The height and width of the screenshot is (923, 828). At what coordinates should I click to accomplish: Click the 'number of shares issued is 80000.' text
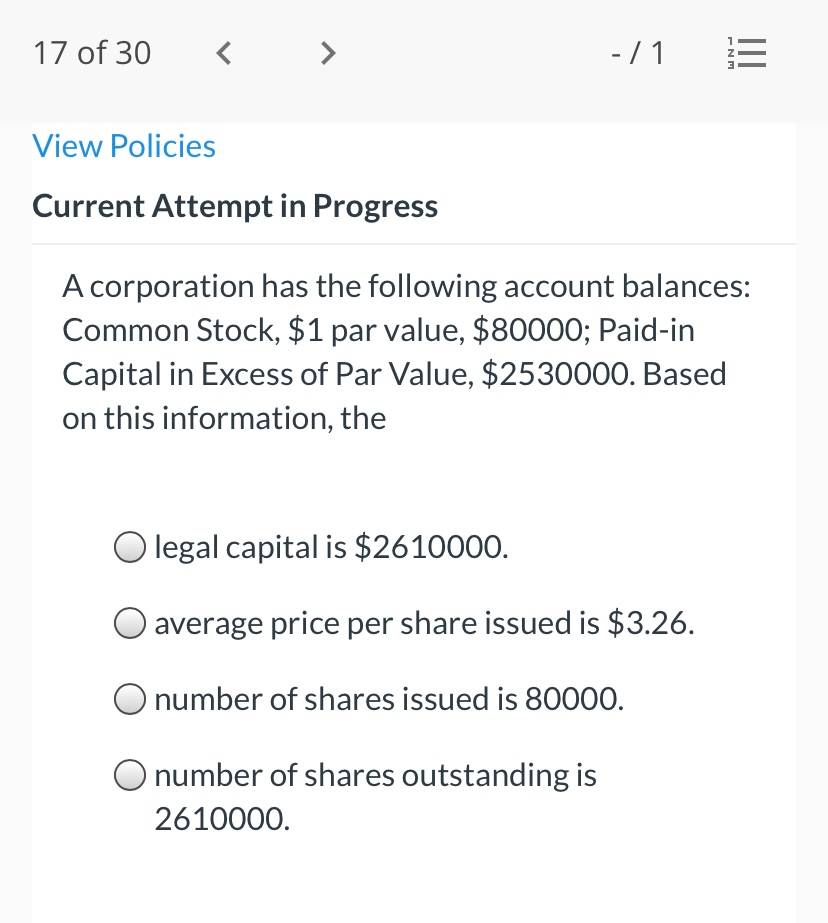coord(389,699)
